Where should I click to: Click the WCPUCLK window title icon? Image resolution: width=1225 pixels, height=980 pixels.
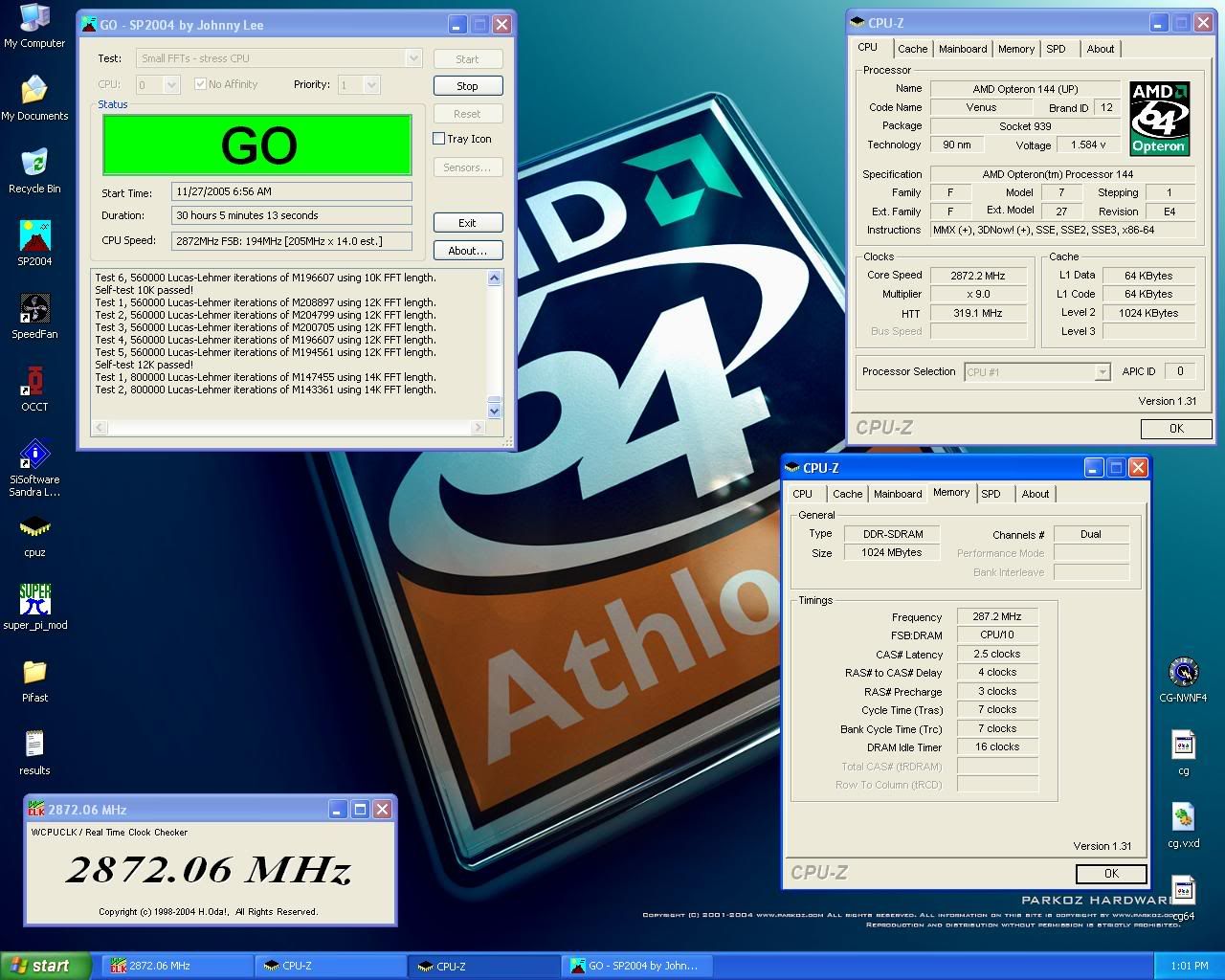tap(37, 810)
